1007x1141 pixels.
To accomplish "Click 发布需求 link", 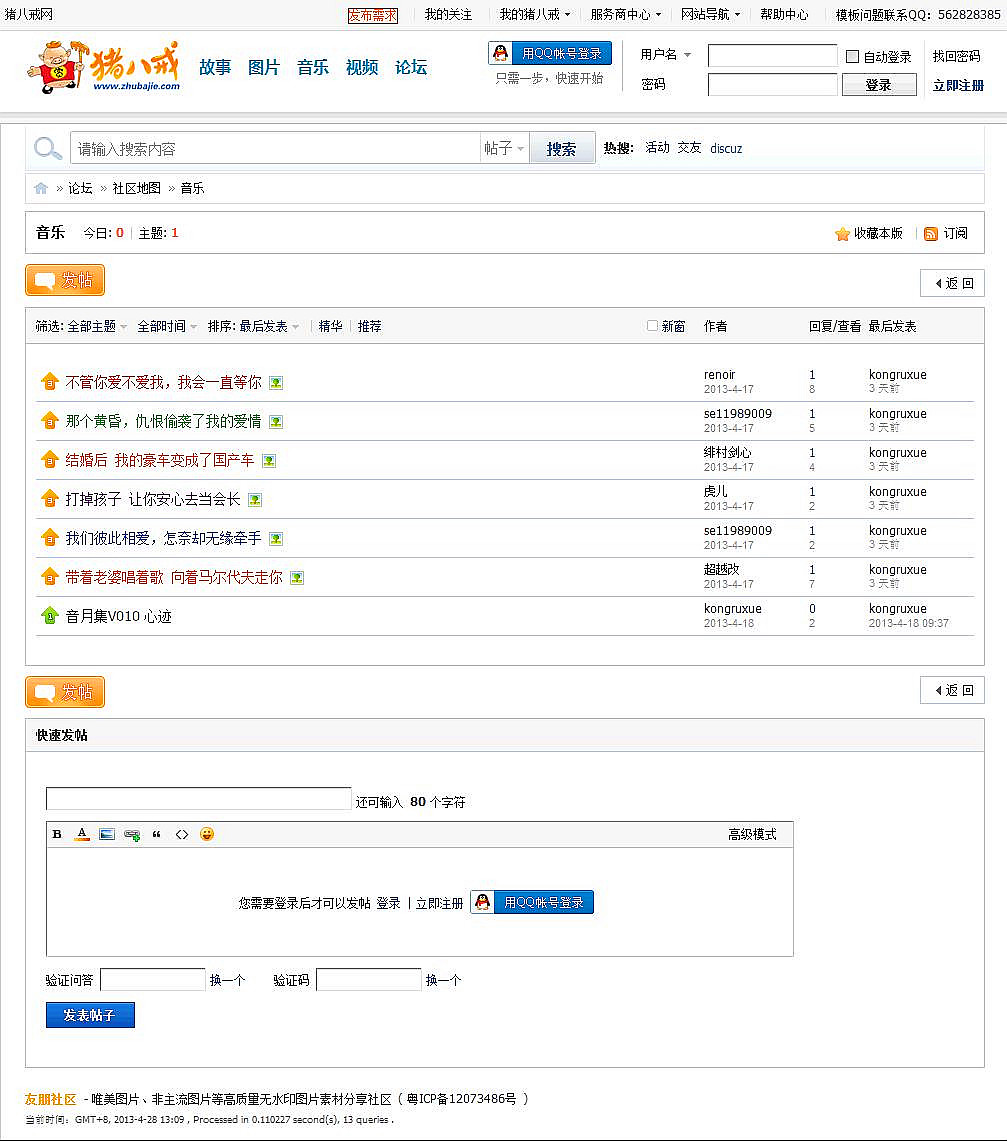I will pyautogui.click(x=373, y=15).
